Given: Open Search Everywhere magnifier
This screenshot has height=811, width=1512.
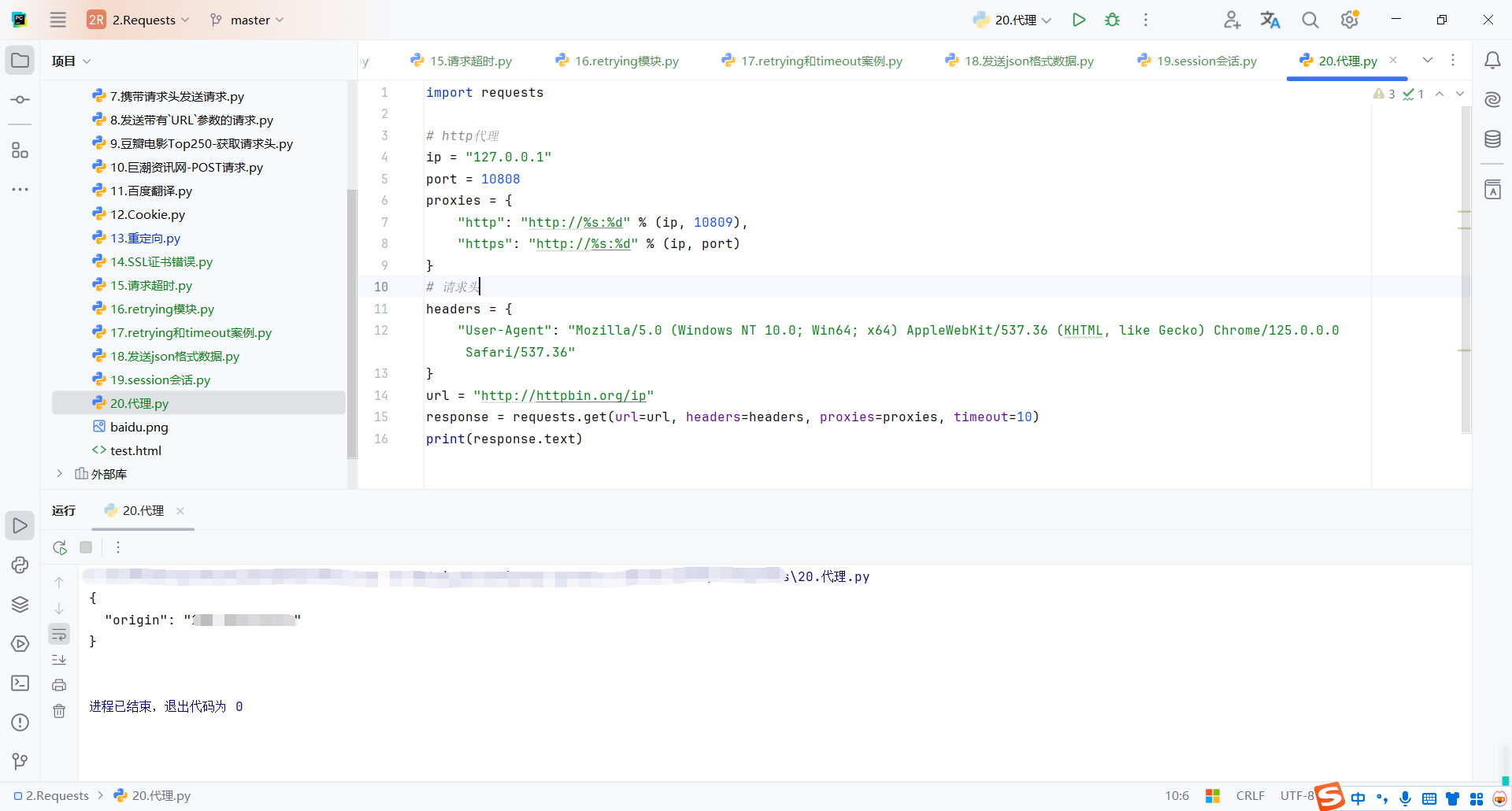Looking at the screenshot, I should click(1310, 20).
